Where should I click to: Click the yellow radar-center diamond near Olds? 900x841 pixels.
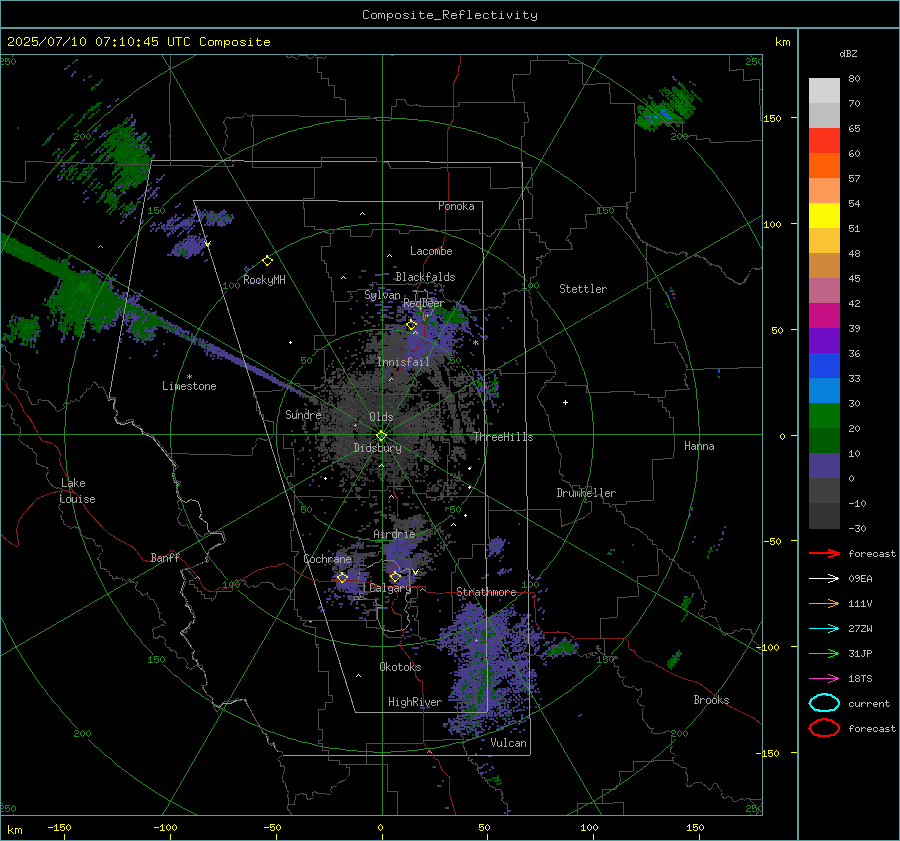pos(381,436)
